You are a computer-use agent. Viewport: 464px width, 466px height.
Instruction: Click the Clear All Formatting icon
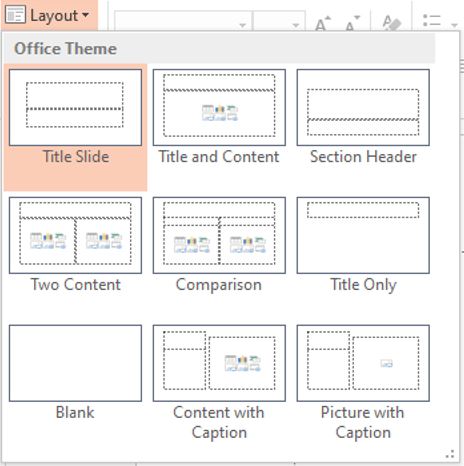[391, 22]
